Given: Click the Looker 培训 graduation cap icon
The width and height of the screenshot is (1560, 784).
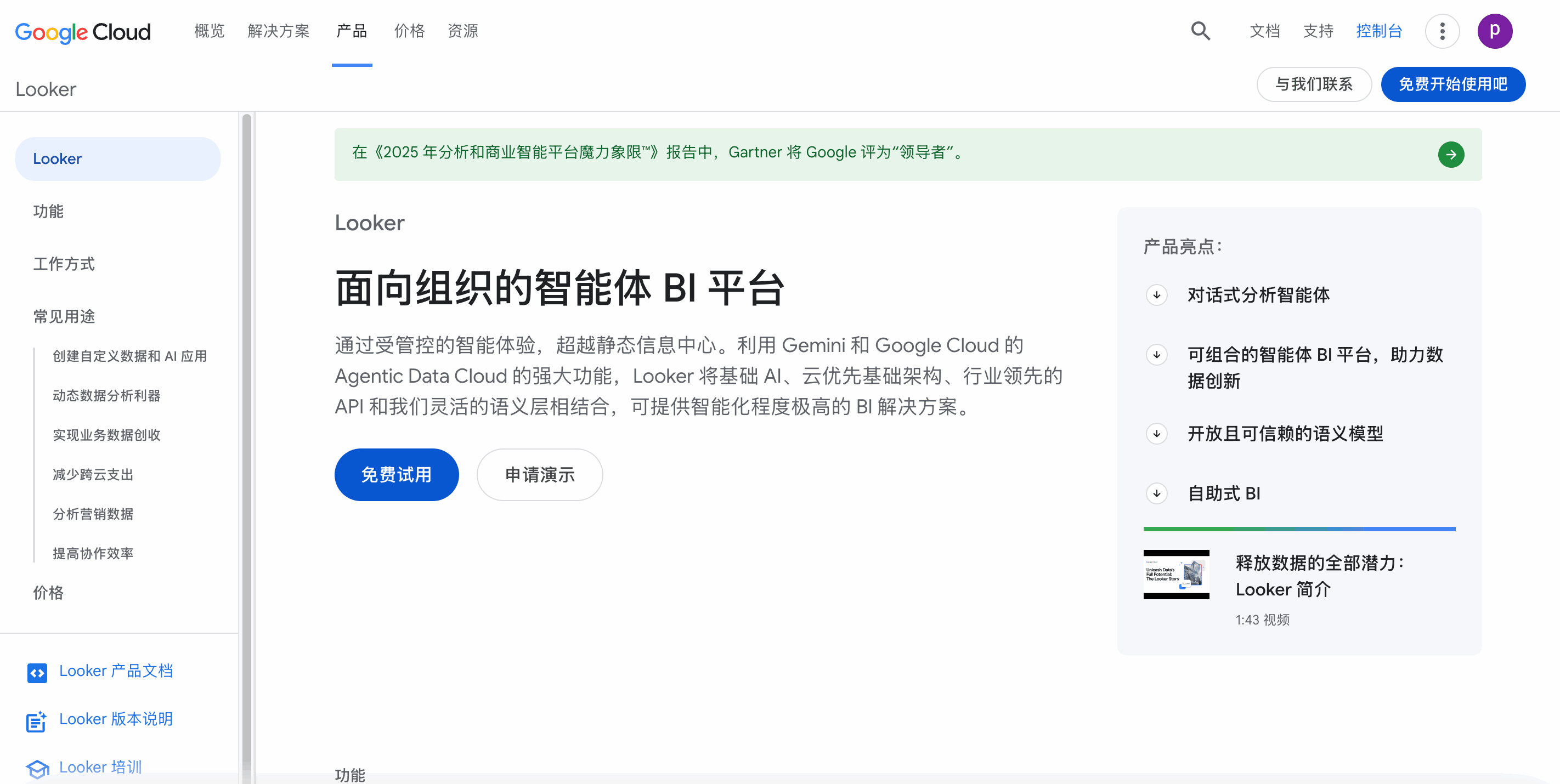Looking at the screenshot, I should (x=37, y=768).
